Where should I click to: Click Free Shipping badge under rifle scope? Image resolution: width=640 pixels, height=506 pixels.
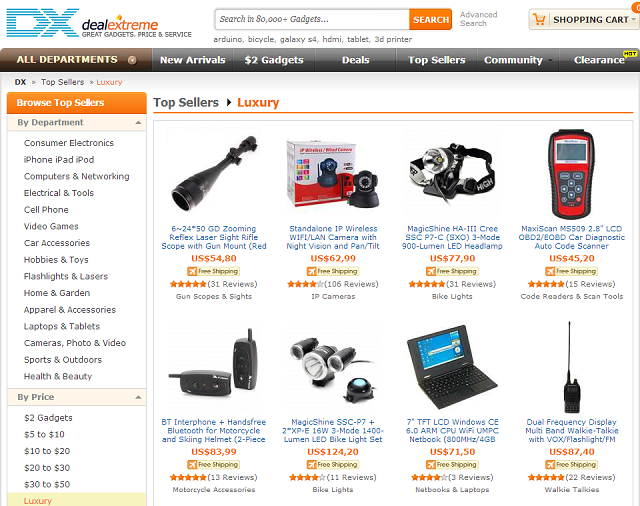pyautogui.click(x=213, y=271)
